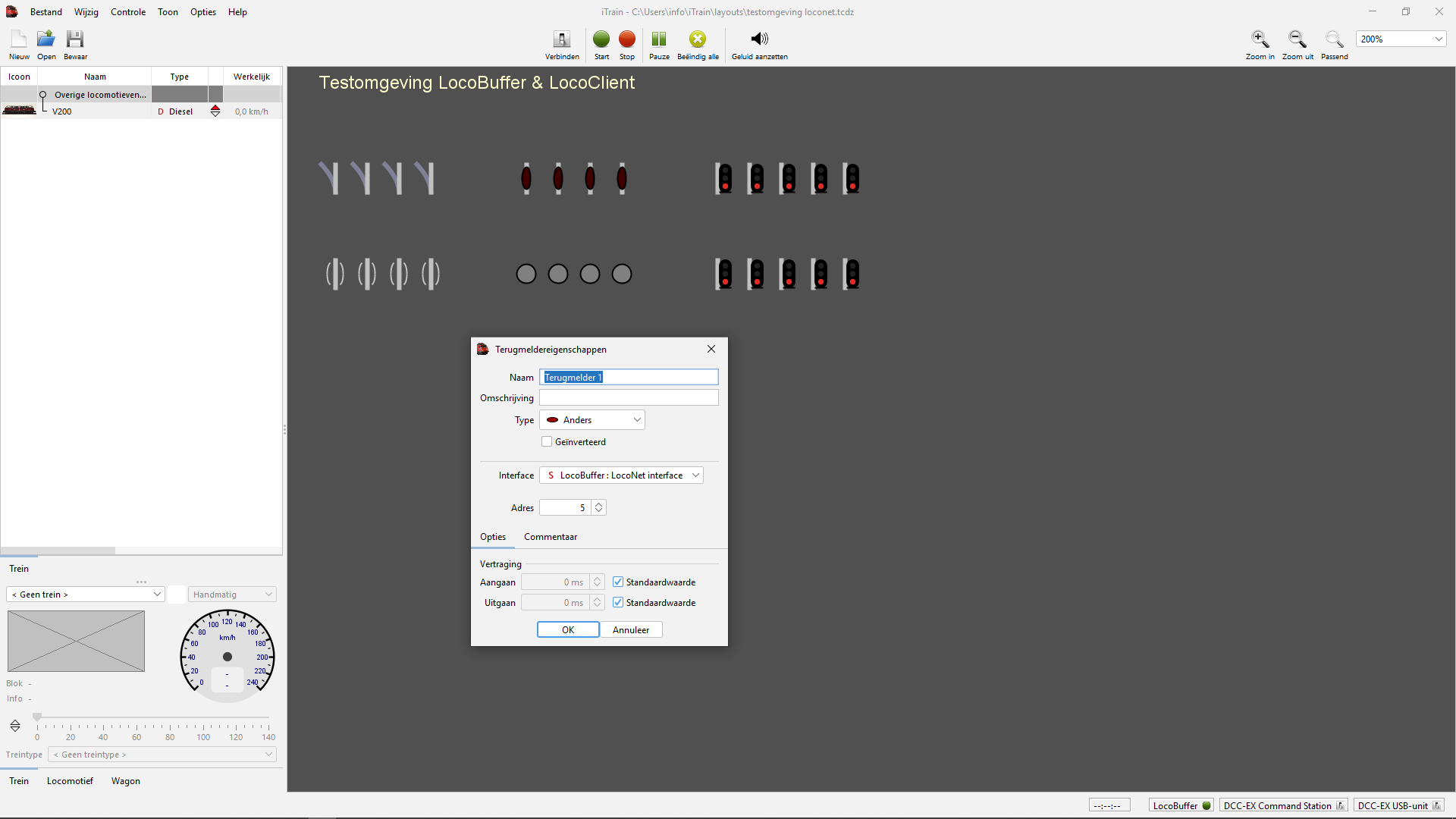Click the Zoom in magnifier icon

tap(1260, 39)
